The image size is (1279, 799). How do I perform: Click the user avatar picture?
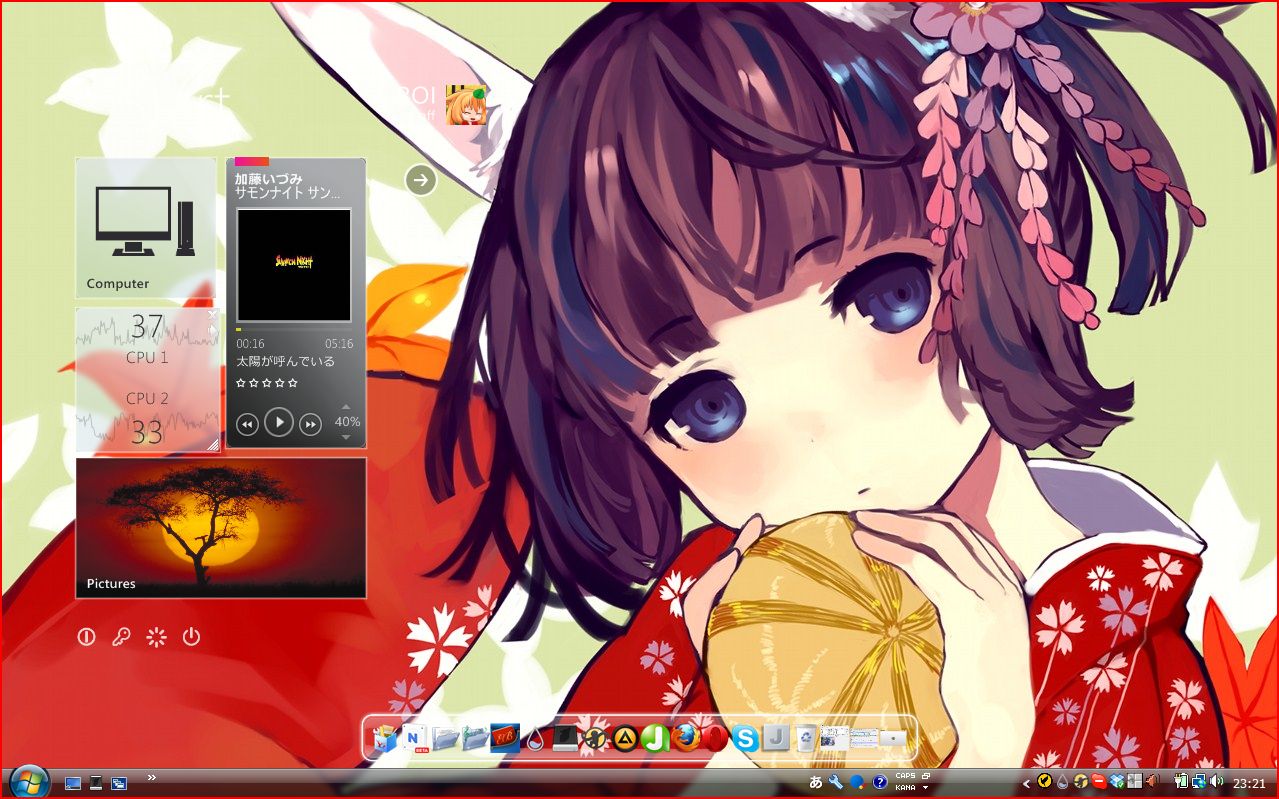tap(466, 105)
